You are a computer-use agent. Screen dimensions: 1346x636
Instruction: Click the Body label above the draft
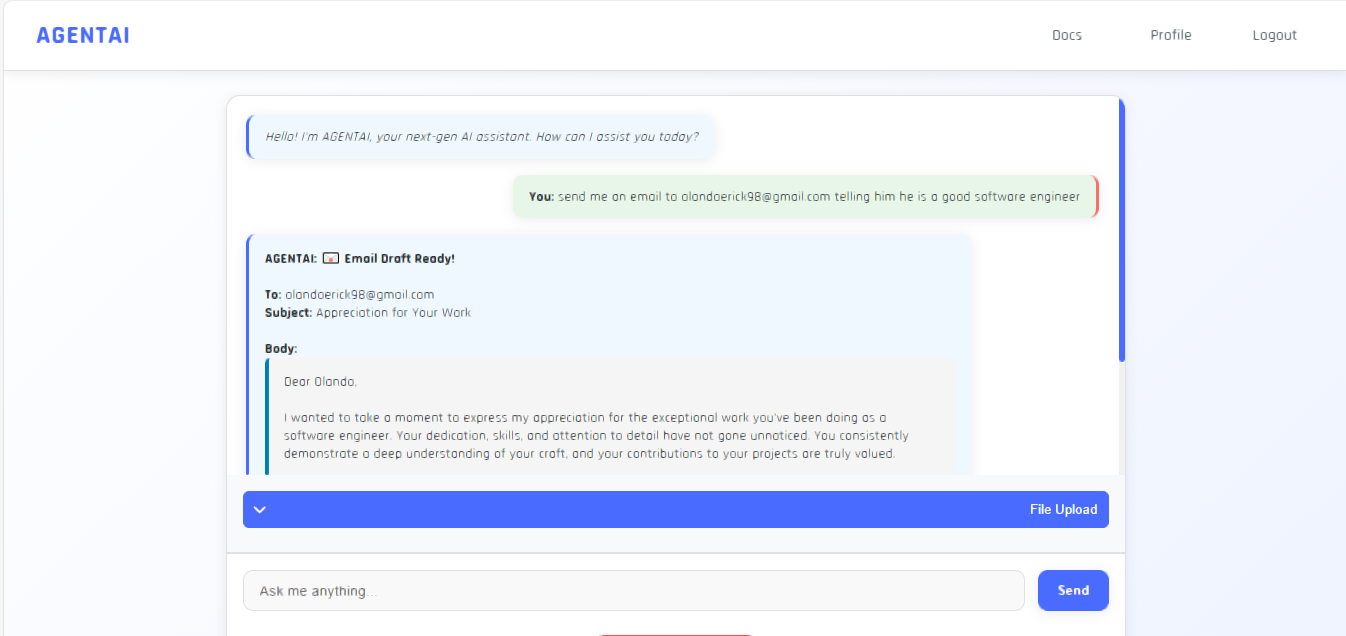click(278, 348)
